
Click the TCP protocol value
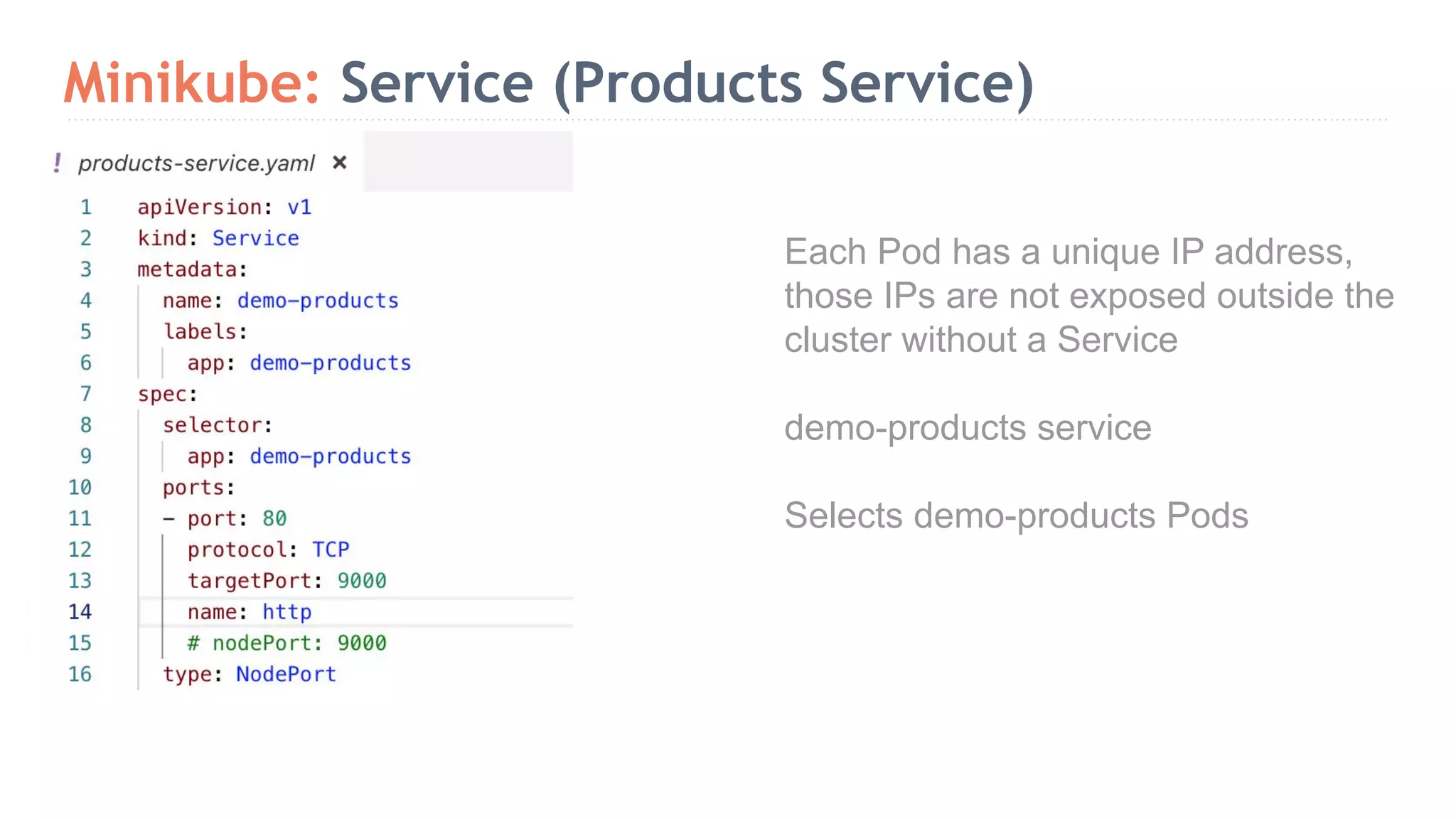point(330,550)
